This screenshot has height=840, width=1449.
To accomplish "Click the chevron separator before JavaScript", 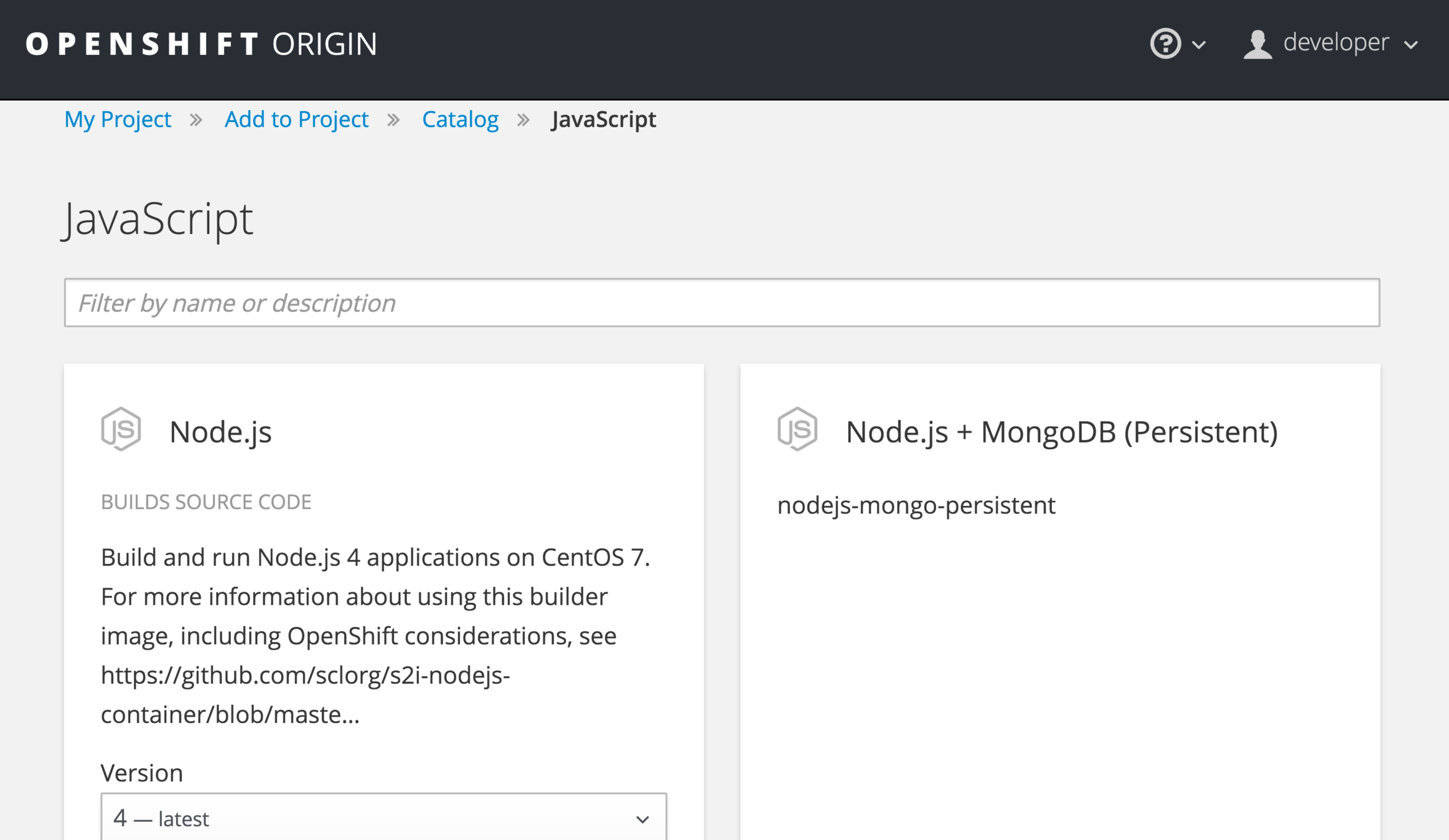I will 523,119.
